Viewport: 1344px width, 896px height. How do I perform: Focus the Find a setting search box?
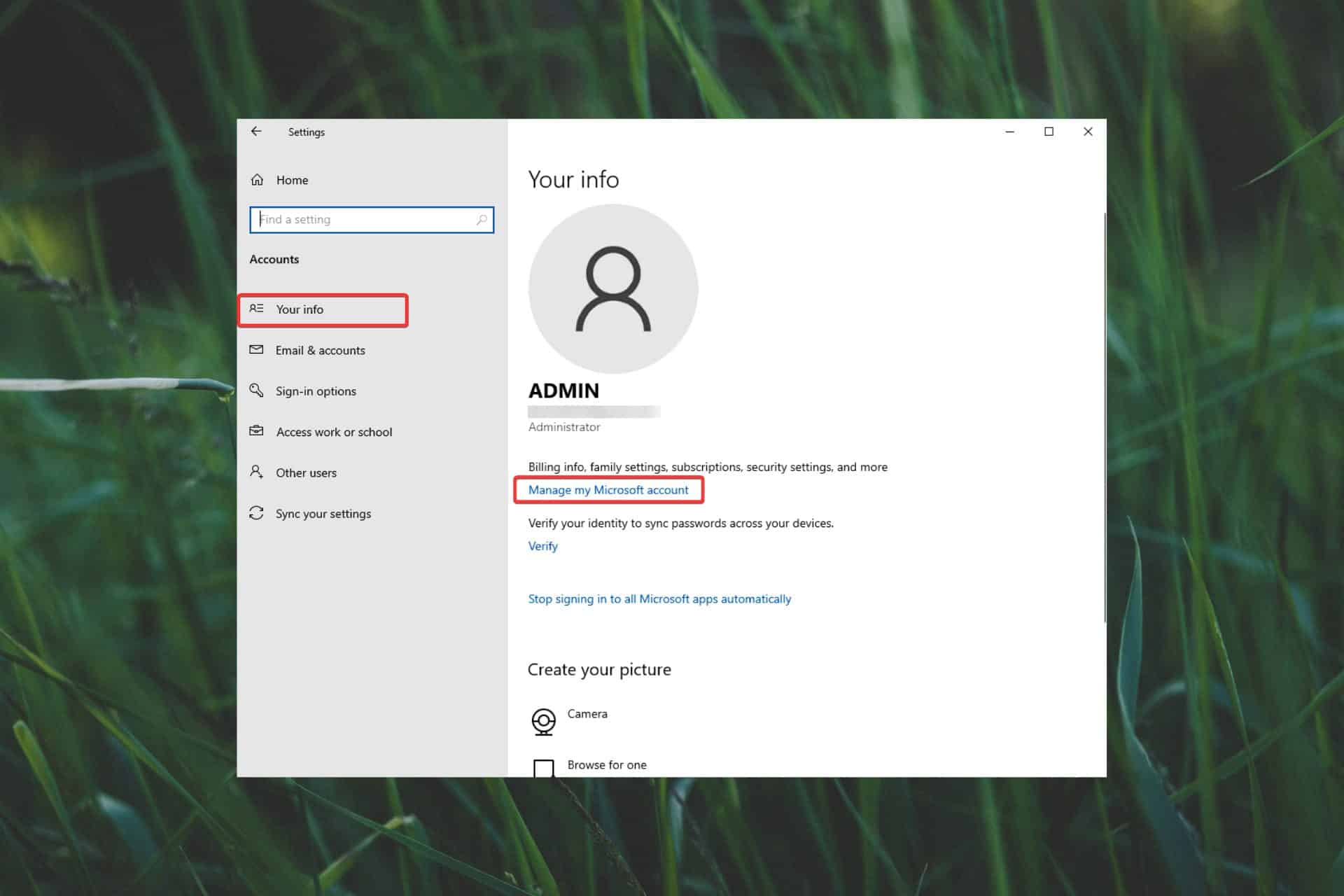372,220
